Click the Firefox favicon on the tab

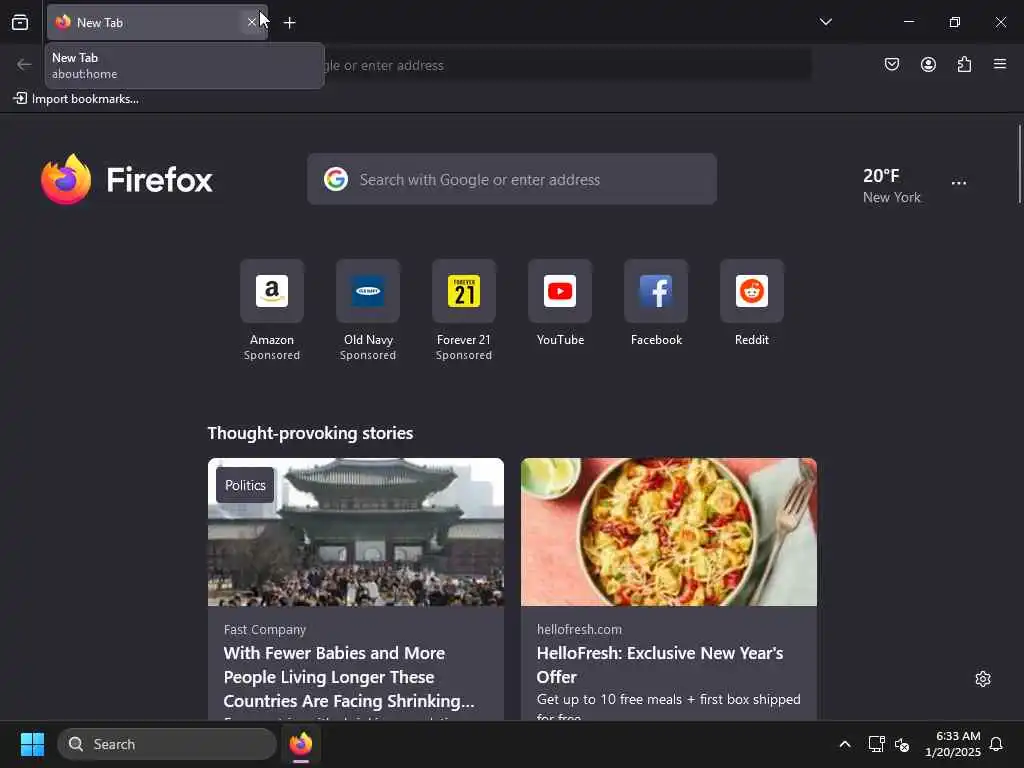[x=63, y=22]
